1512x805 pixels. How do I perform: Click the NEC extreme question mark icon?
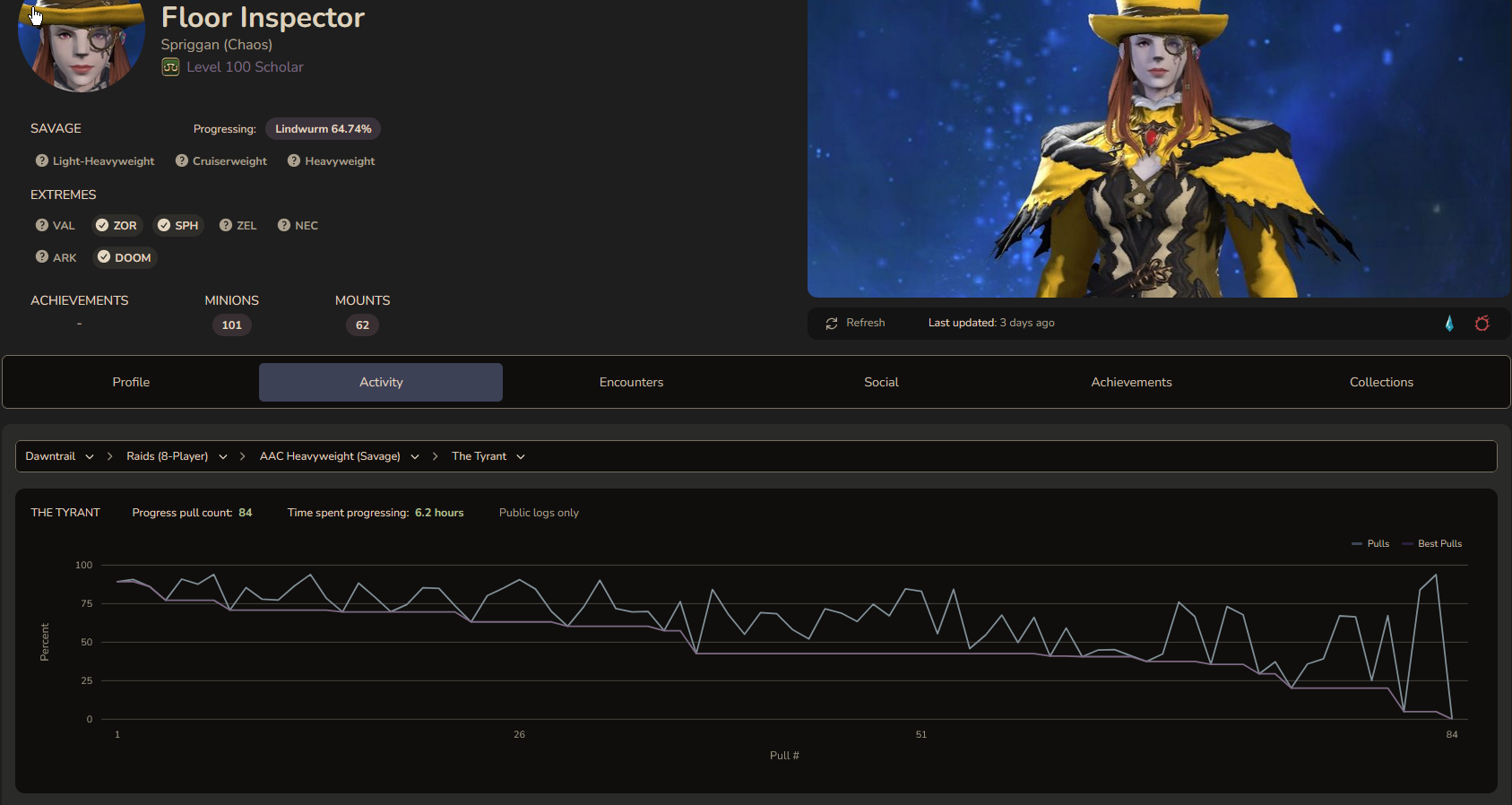coord(284,225)
